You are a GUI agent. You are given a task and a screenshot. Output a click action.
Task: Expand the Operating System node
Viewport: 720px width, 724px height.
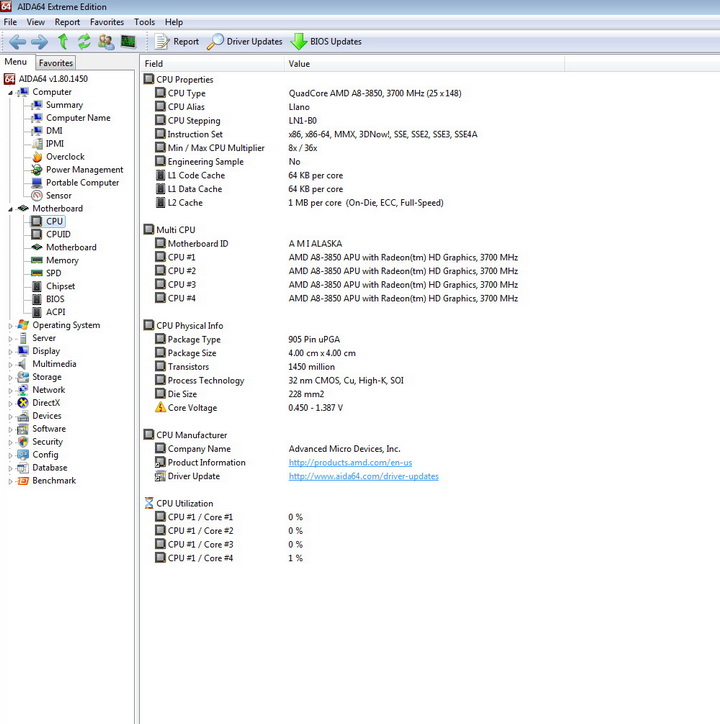pos(10,326)
